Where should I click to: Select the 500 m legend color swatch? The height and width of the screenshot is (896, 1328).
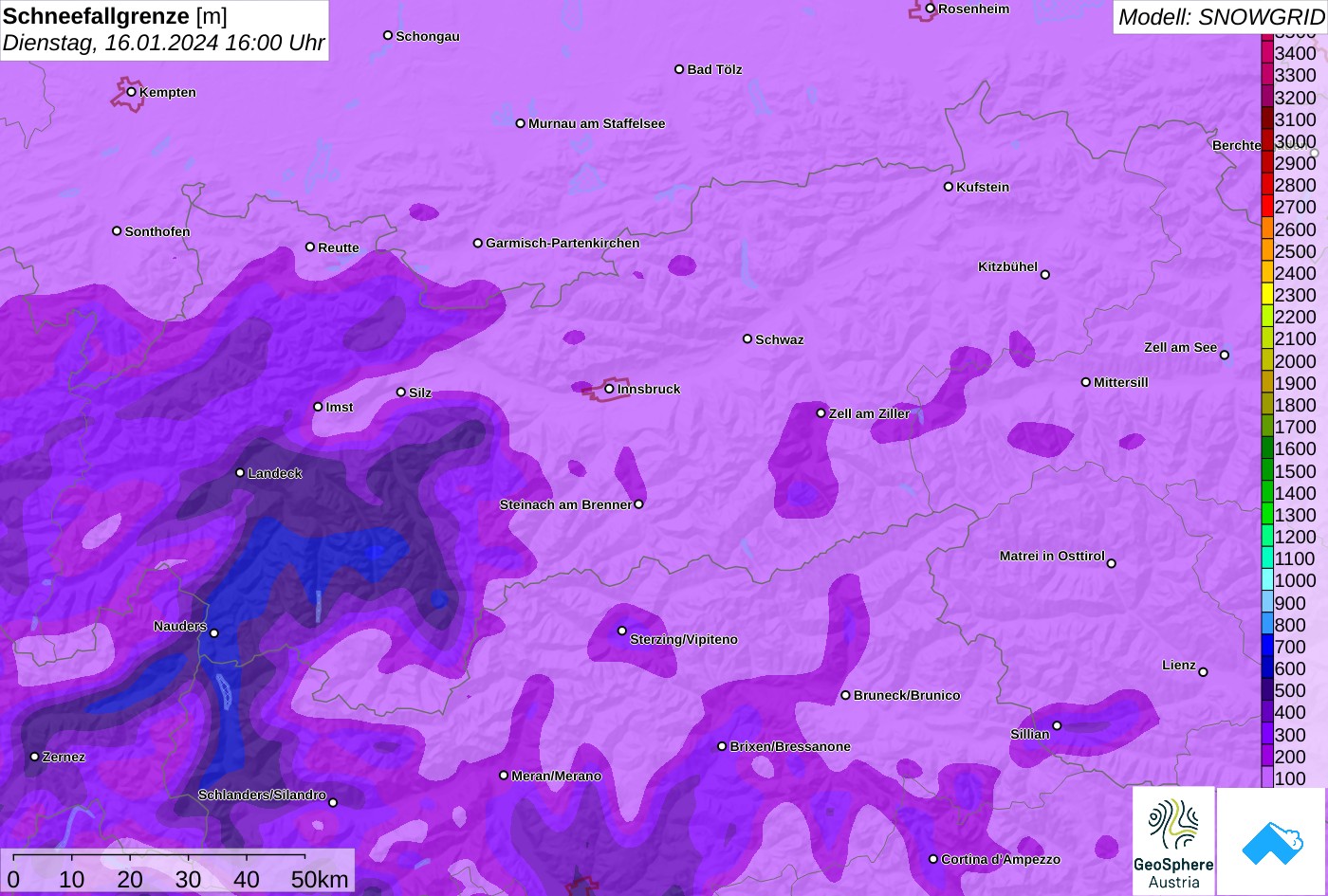[x=1266, y=690]
